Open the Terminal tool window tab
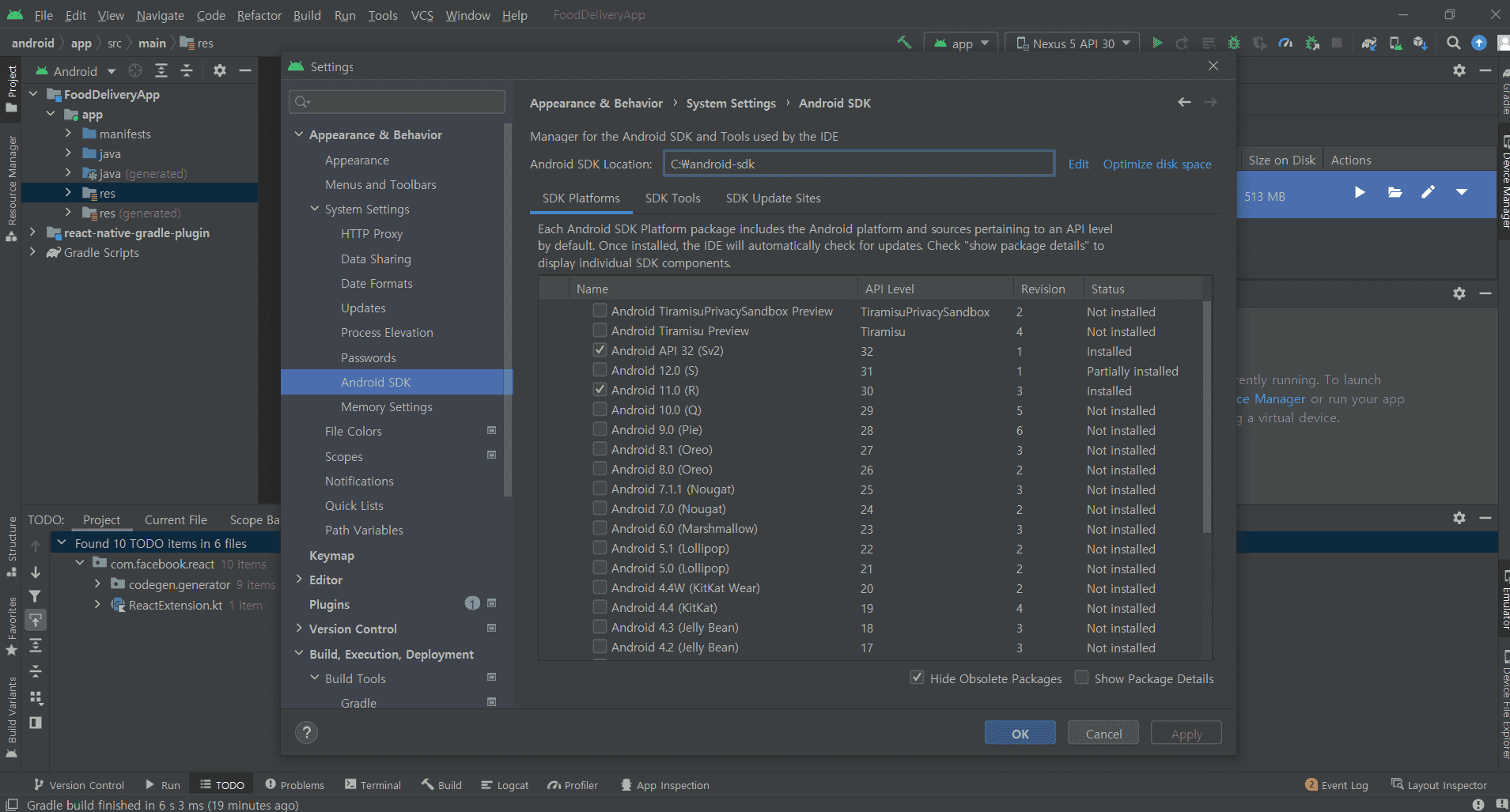 point(373,784)
